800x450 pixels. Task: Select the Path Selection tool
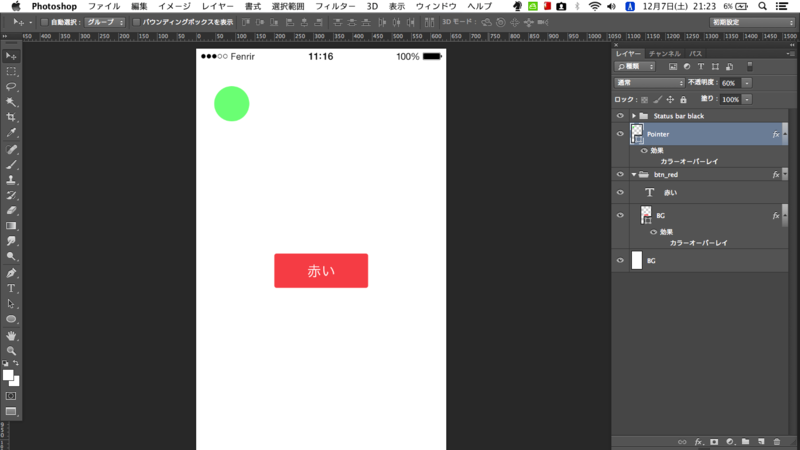pos(11,304)
